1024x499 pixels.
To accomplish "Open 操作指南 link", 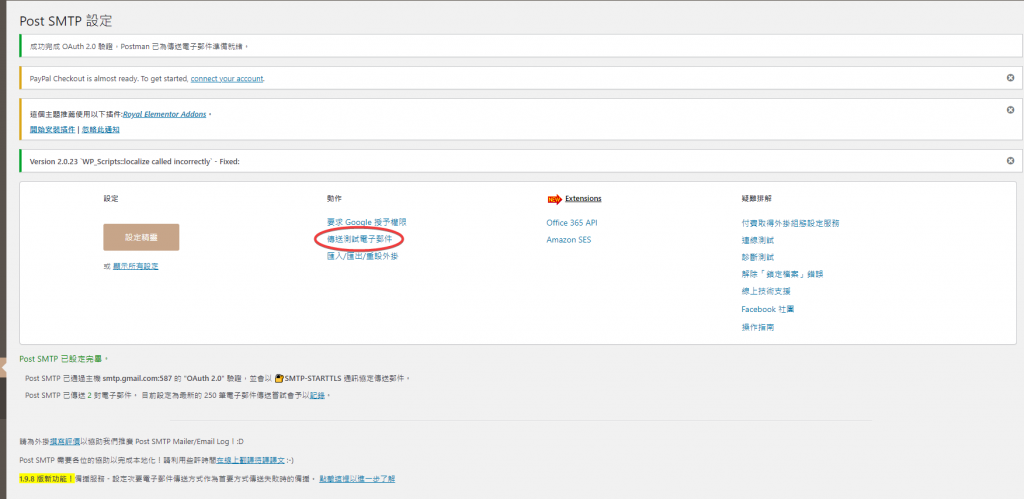I will click(x=758, y=327).
